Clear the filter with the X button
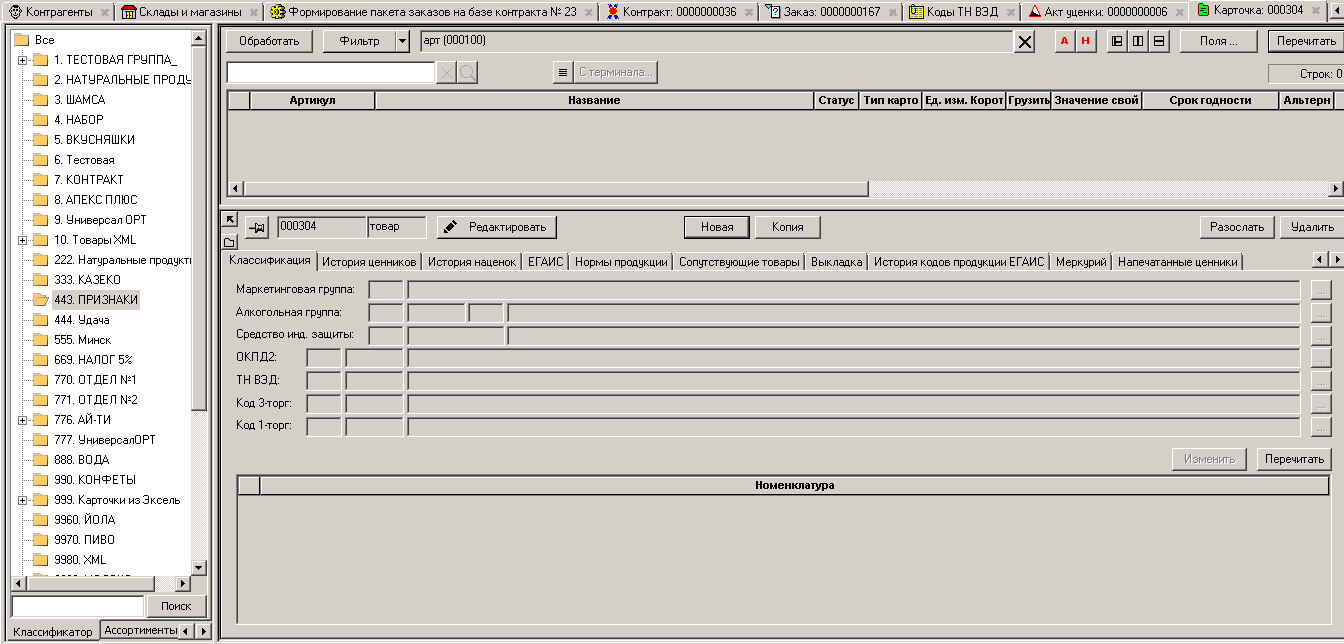 [1025, 42]
